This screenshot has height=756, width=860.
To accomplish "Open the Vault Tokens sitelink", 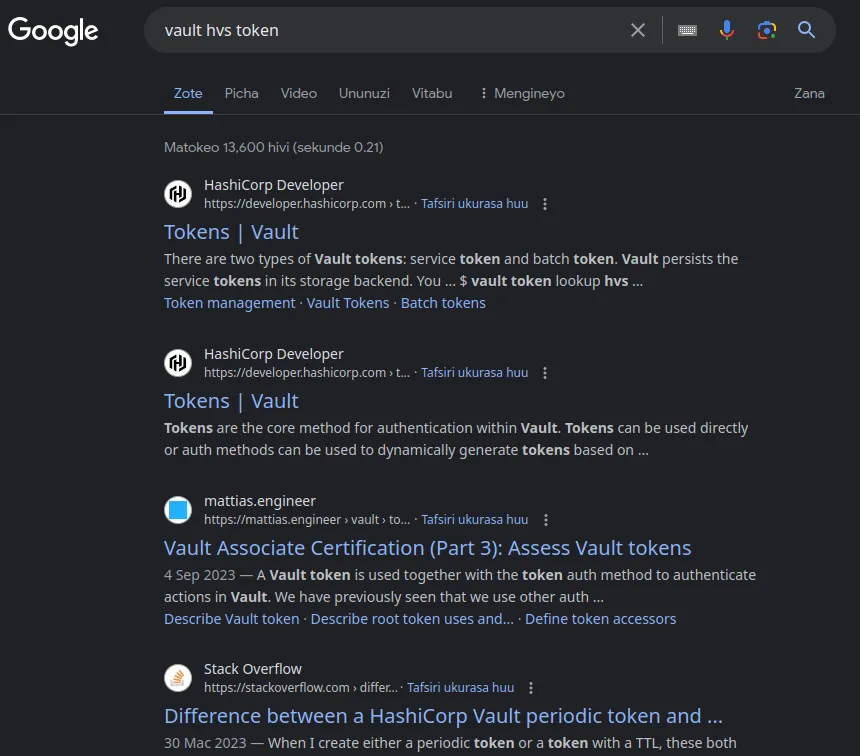I will pos(348,303).
